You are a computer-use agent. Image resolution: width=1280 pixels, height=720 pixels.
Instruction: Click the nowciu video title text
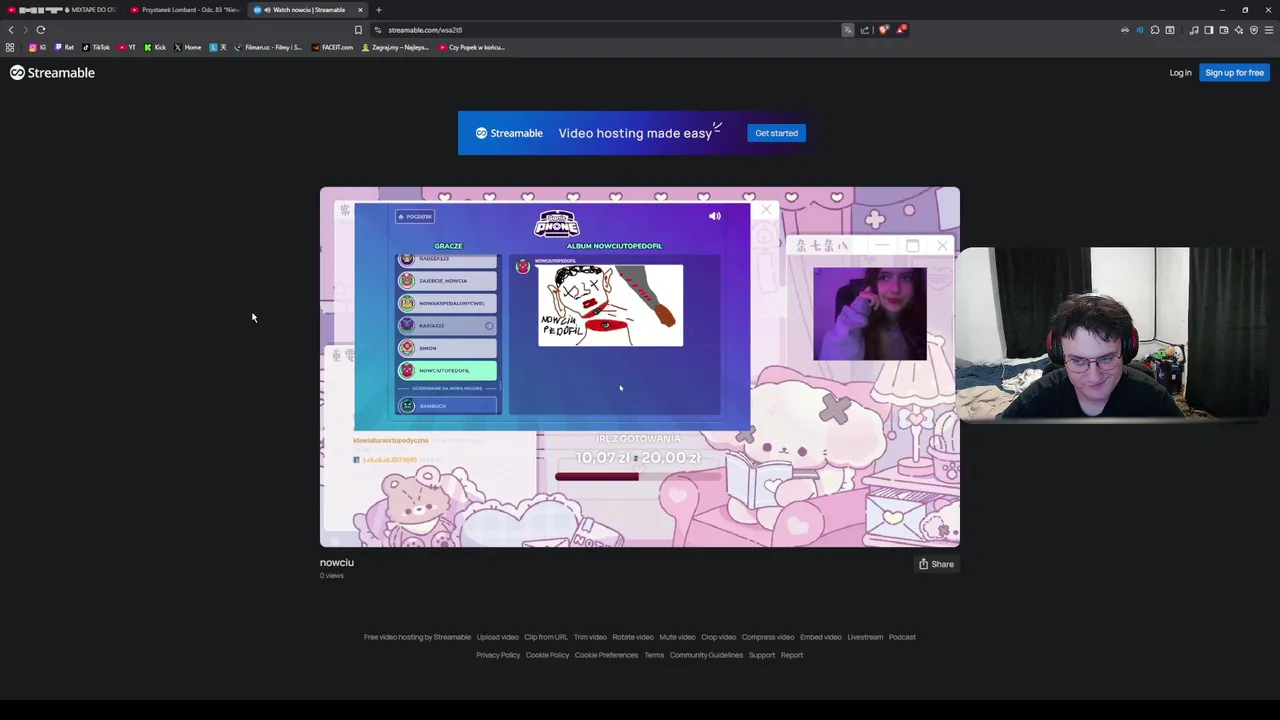[x=337, y=562]
